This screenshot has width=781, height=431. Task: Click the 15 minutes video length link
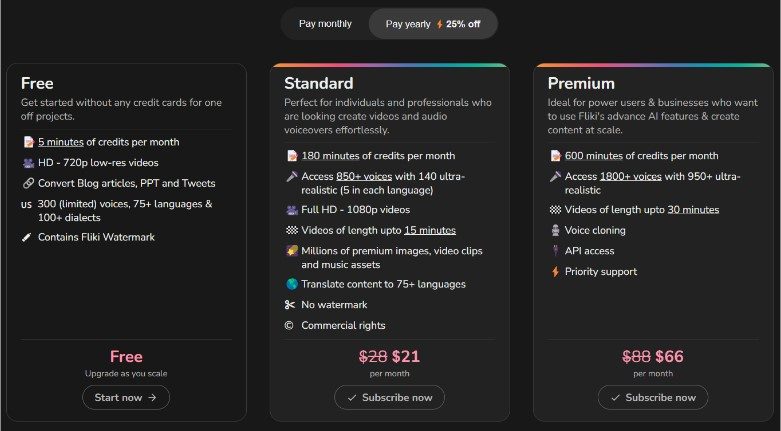(x=430, y=230)
